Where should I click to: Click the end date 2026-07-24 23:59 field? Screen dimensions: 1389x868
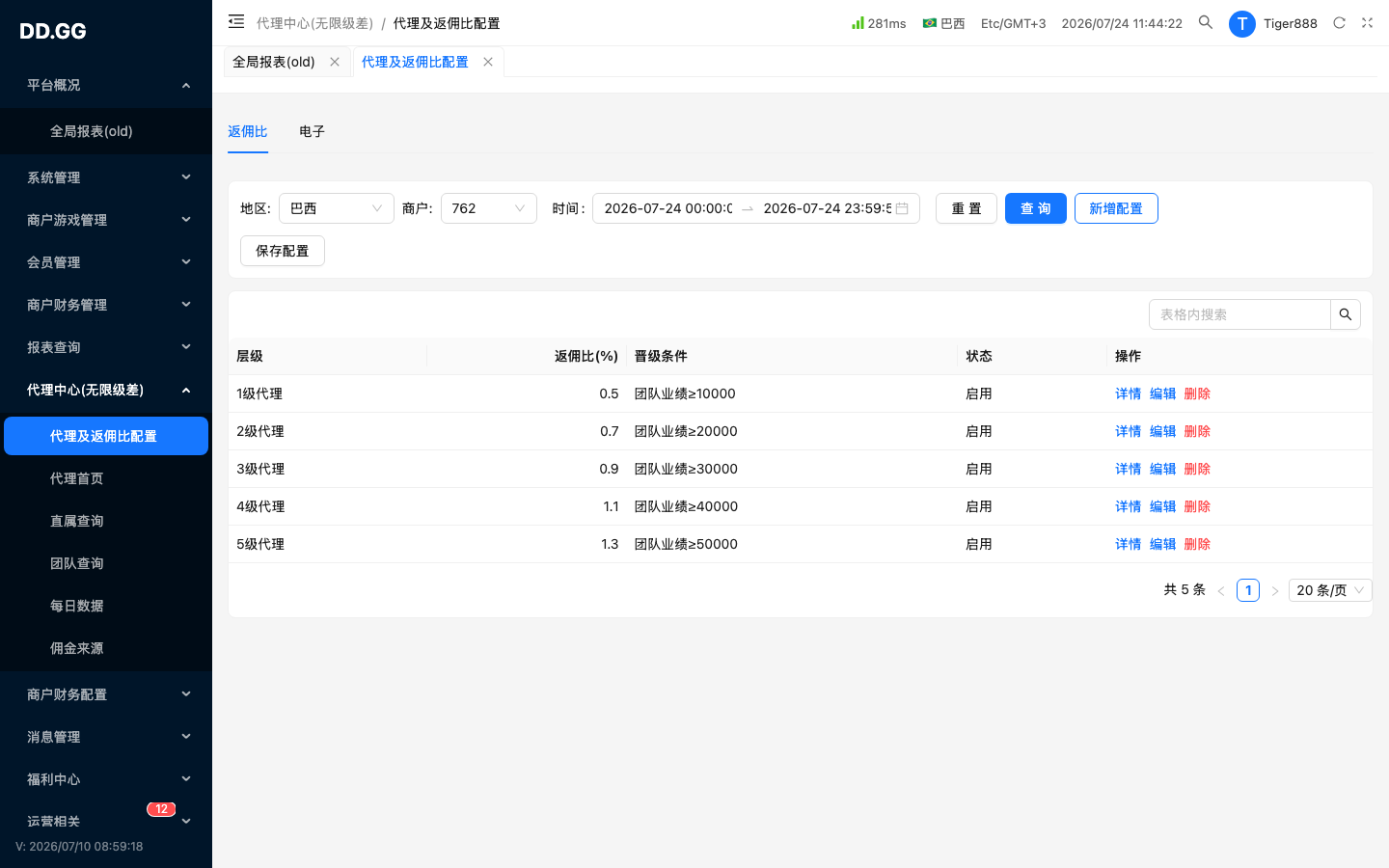pos(827,208)
